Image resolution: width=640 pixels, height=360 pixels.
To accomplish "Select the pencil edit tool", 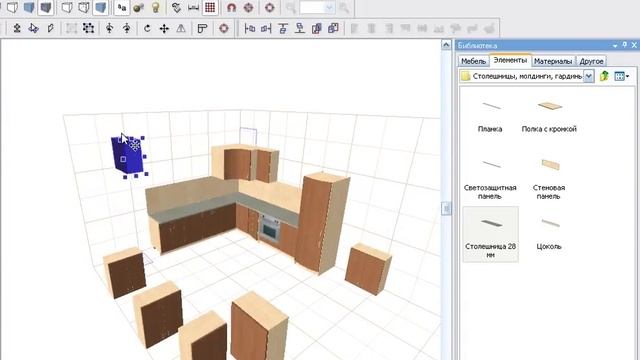I will (51, 28).
